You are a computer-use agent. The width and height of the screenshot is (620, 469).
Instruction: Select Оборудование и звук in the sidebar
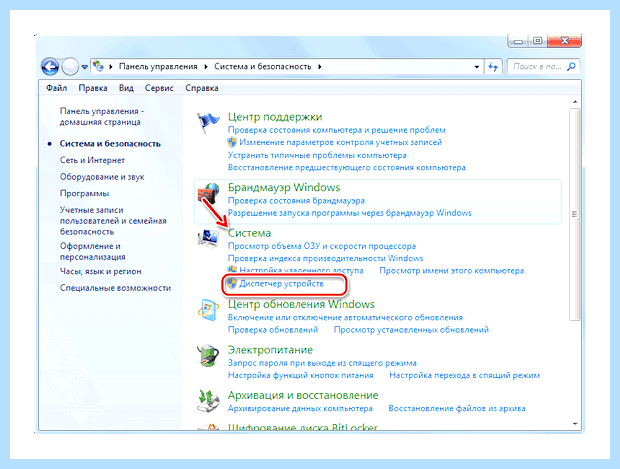tap(102, 177)
